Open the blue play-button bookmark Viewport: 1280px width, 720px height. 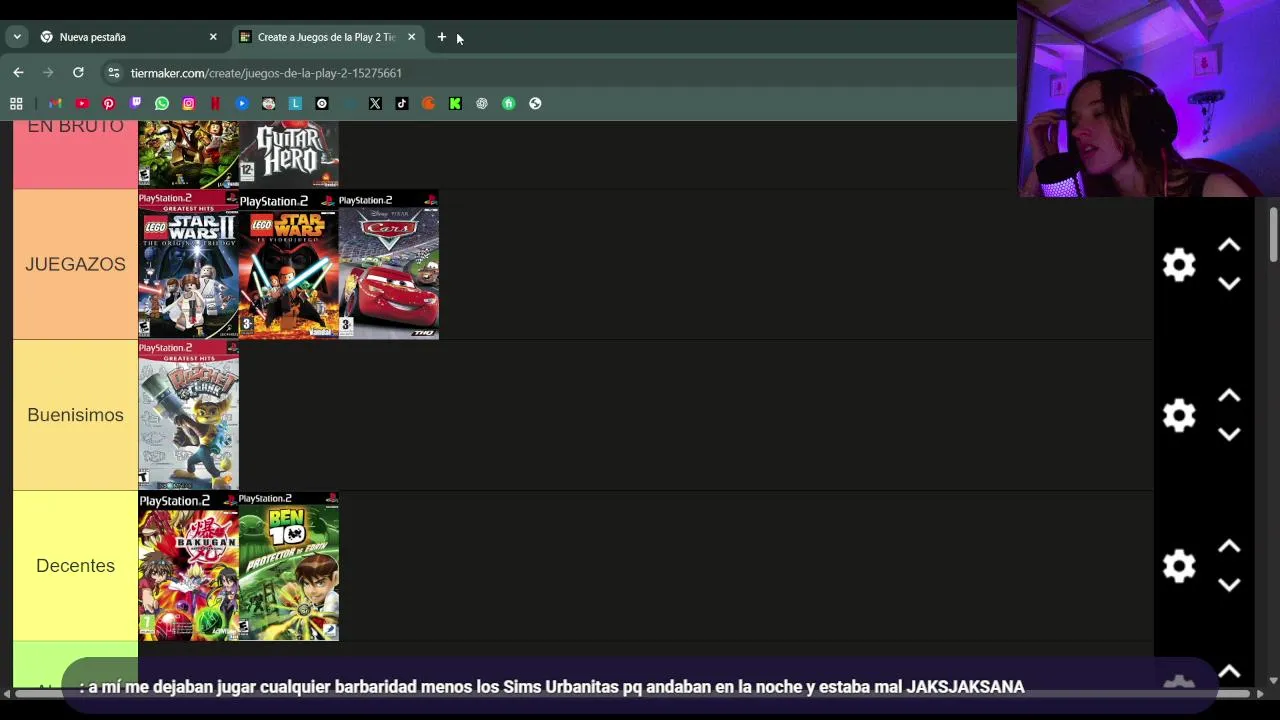(x=242, y=103)
